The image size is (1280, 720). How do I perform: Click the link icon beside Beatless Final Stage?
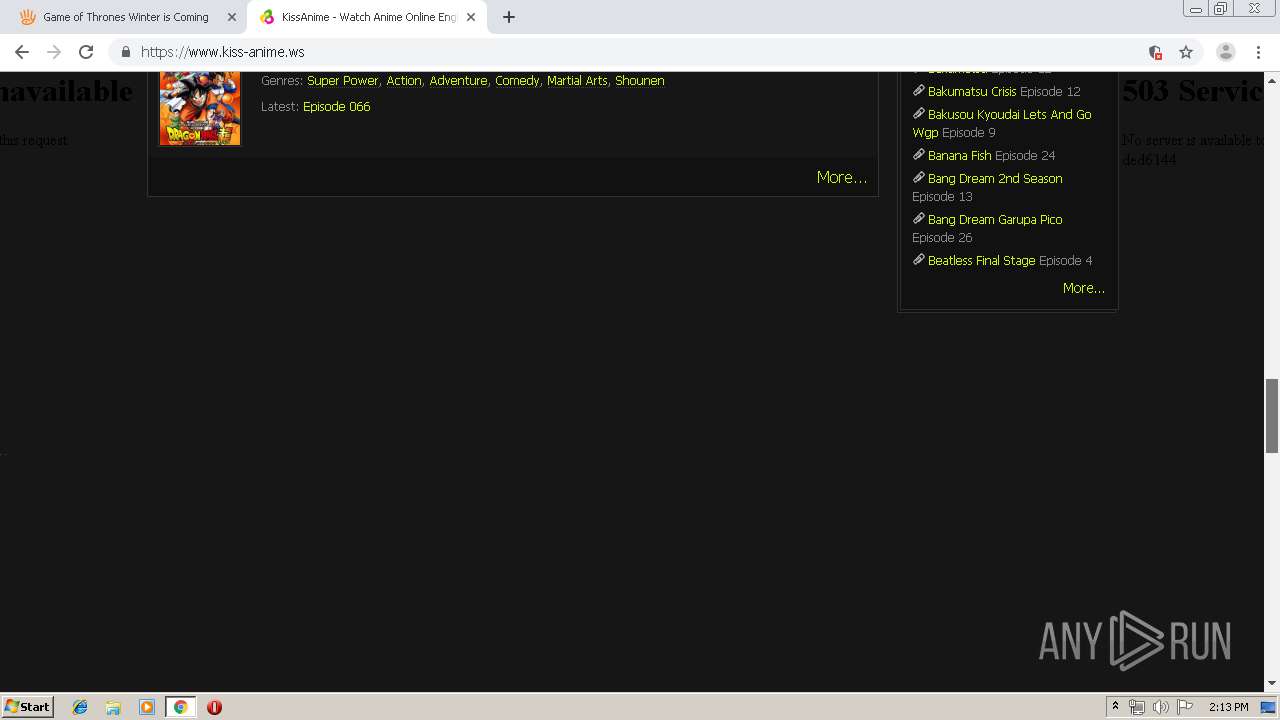(919, 259)
